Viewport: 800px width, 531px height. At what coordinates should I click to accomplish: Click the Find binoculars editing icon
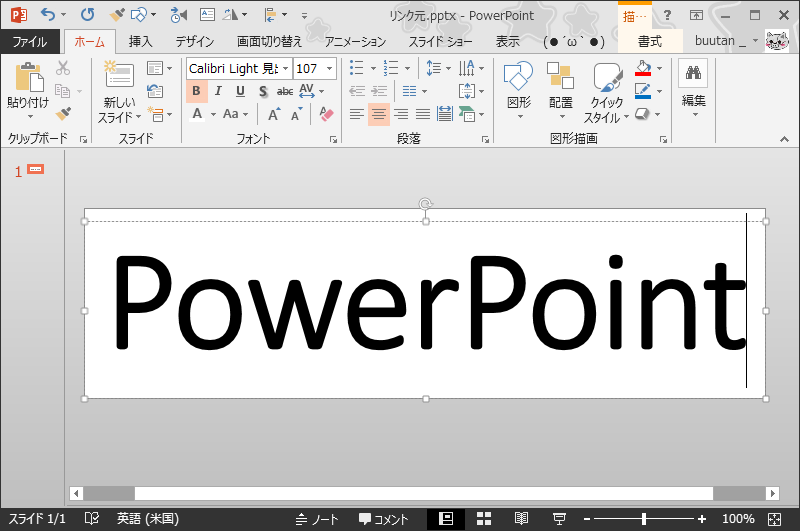(693, 72)
